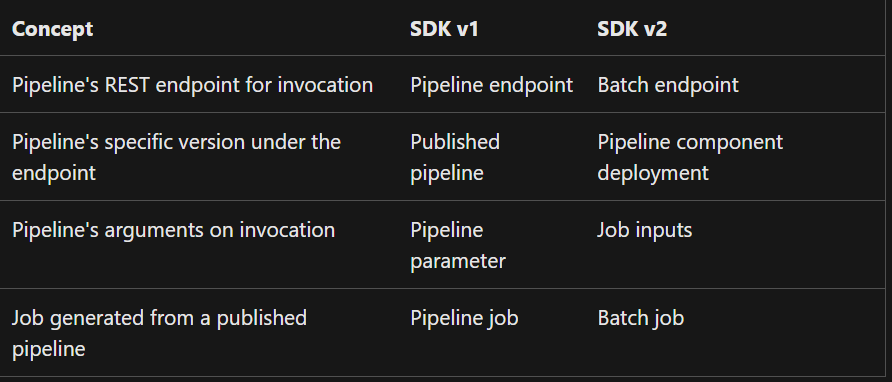Select "Pipeline's arguments on invocation" row text

(174, 230)
